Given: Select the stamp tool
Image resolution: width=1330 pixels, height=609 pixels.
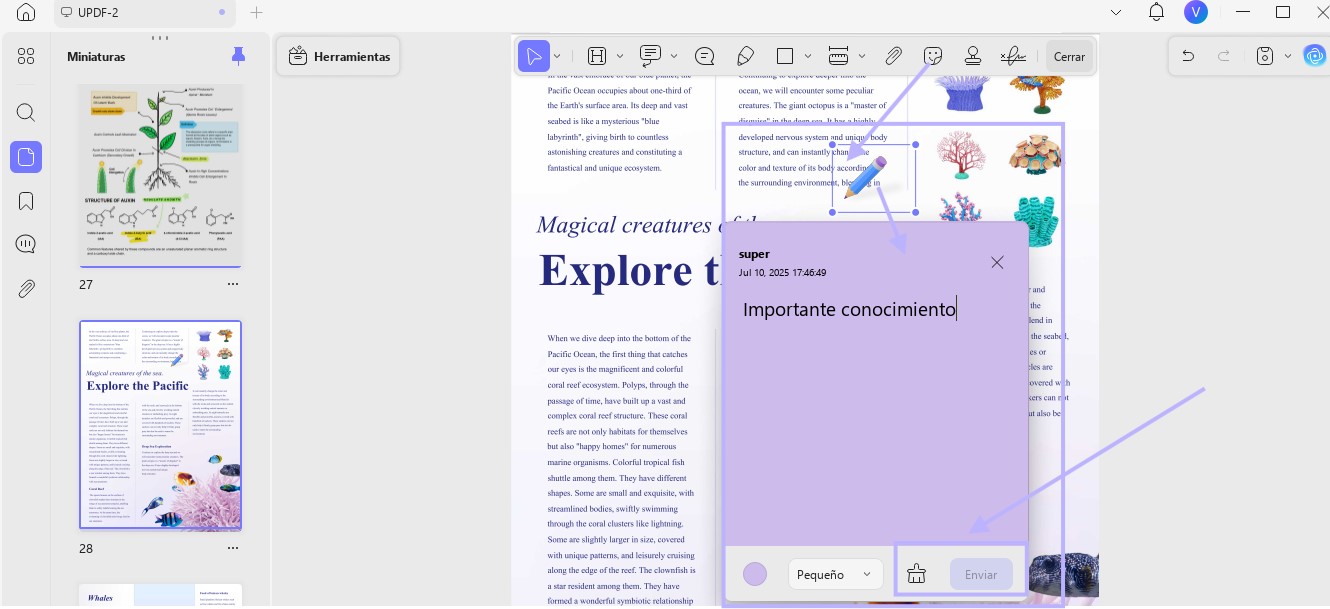Looking at the screenshot, I should pyautogui.click(x=972, y=56).
